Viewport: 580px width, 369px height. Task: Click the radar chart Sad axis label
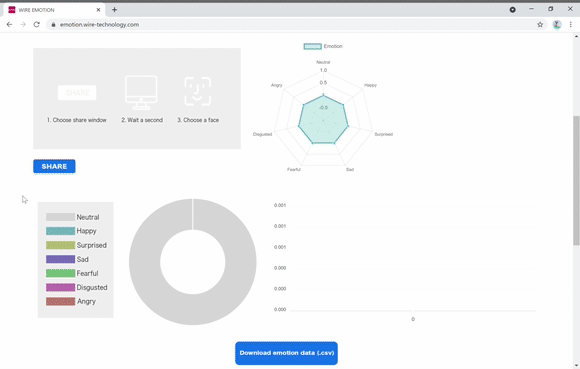click(x=350, y=169)
